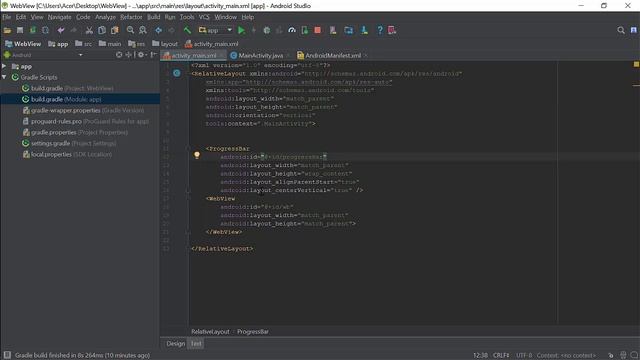Screen dimensions: 640x360
Task: Click the Make Project hammer icon
Action: [x=187, y=30]
